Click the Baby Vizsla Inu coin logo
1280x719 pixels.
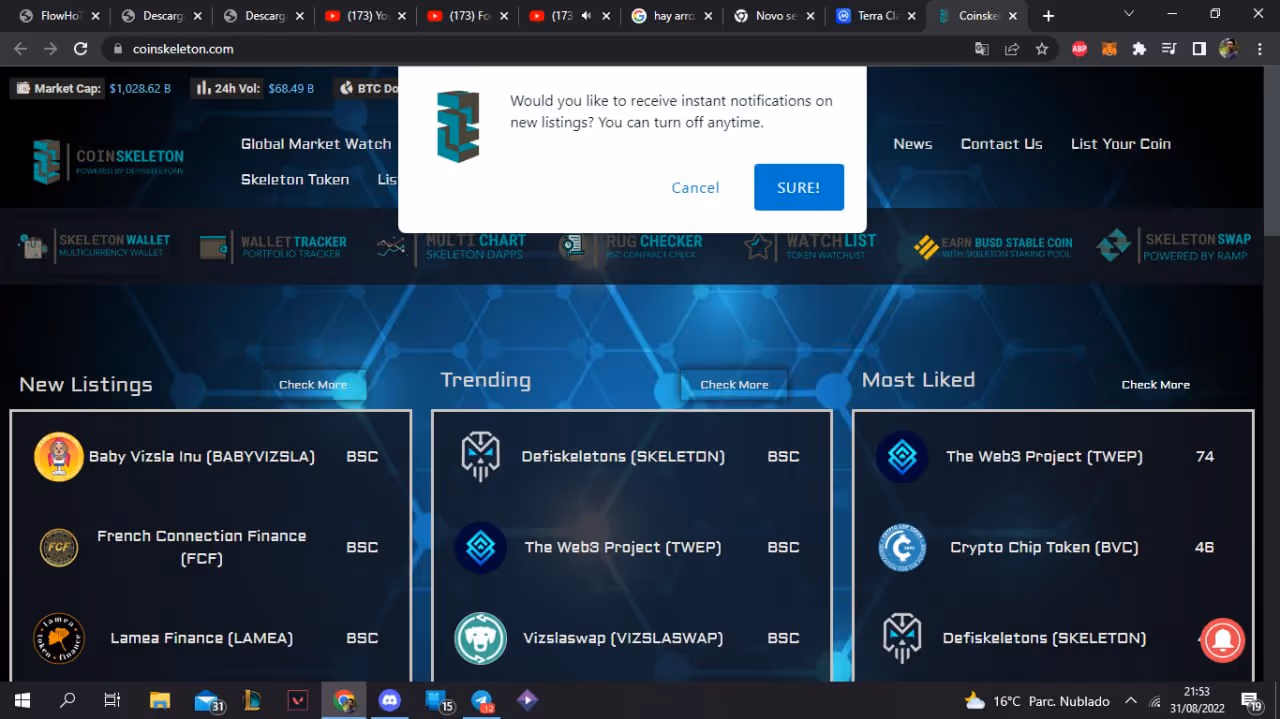point(59,457)
